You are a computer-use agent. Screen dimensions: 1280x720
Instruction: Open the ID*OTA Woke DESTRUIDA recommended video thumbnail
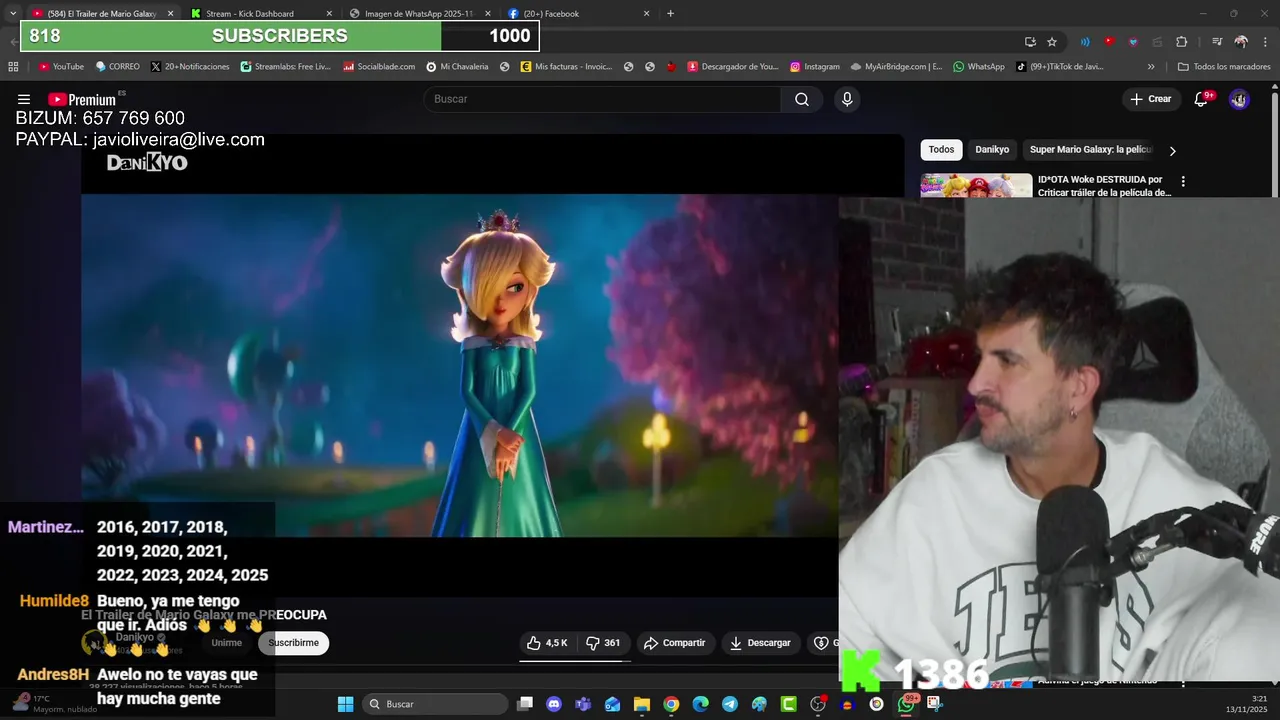pos(976,186)
